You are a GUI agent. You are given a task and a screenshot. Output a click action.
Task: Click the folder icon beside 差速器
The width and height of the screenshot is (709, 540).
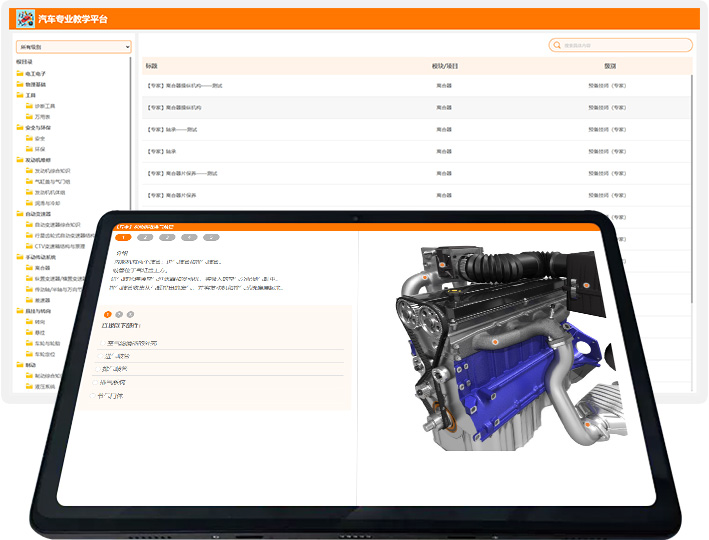click(x=29, y=300)
